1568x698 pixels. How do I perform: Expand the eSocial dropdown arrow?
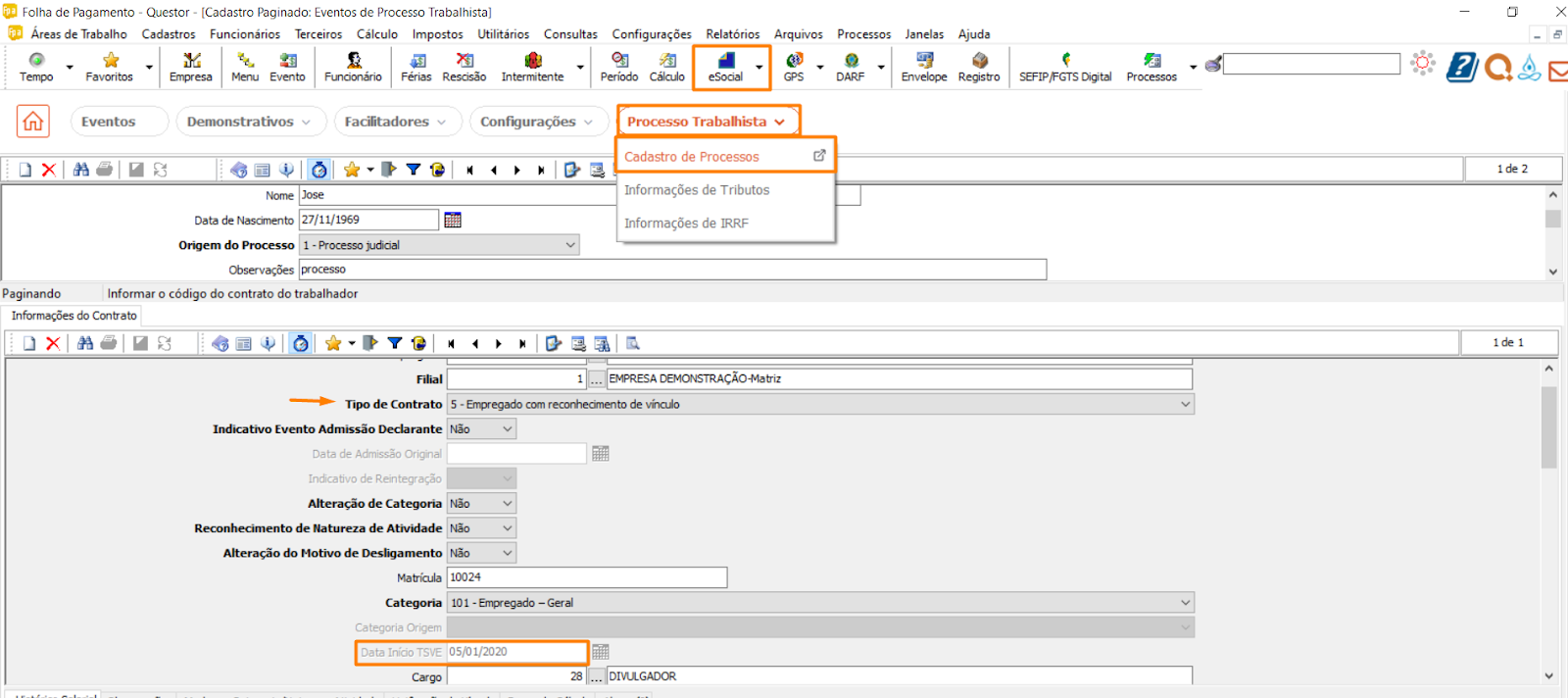pos(759,68)
